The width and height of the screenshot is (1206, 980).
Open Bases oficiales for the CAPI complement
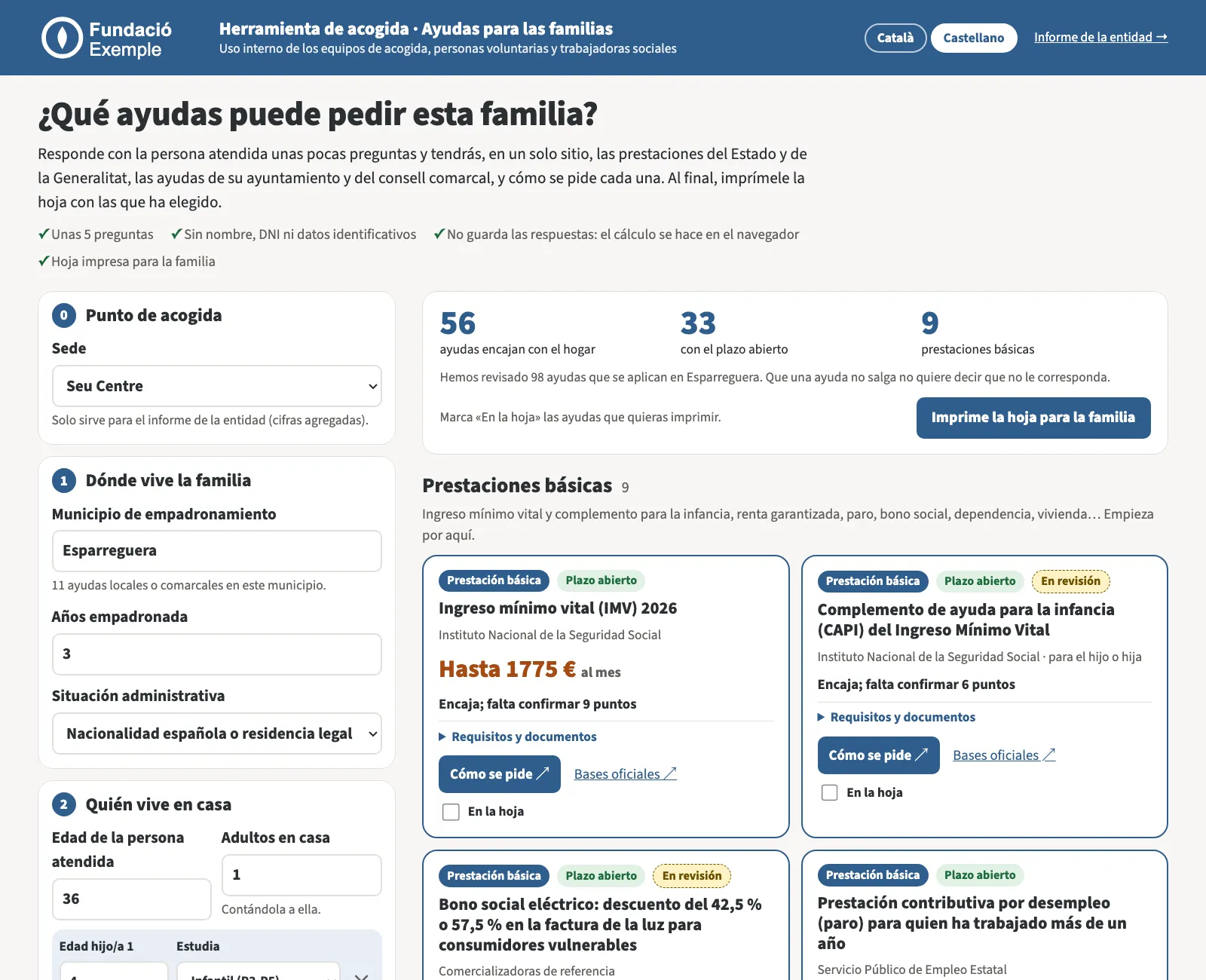point(1004,755)
